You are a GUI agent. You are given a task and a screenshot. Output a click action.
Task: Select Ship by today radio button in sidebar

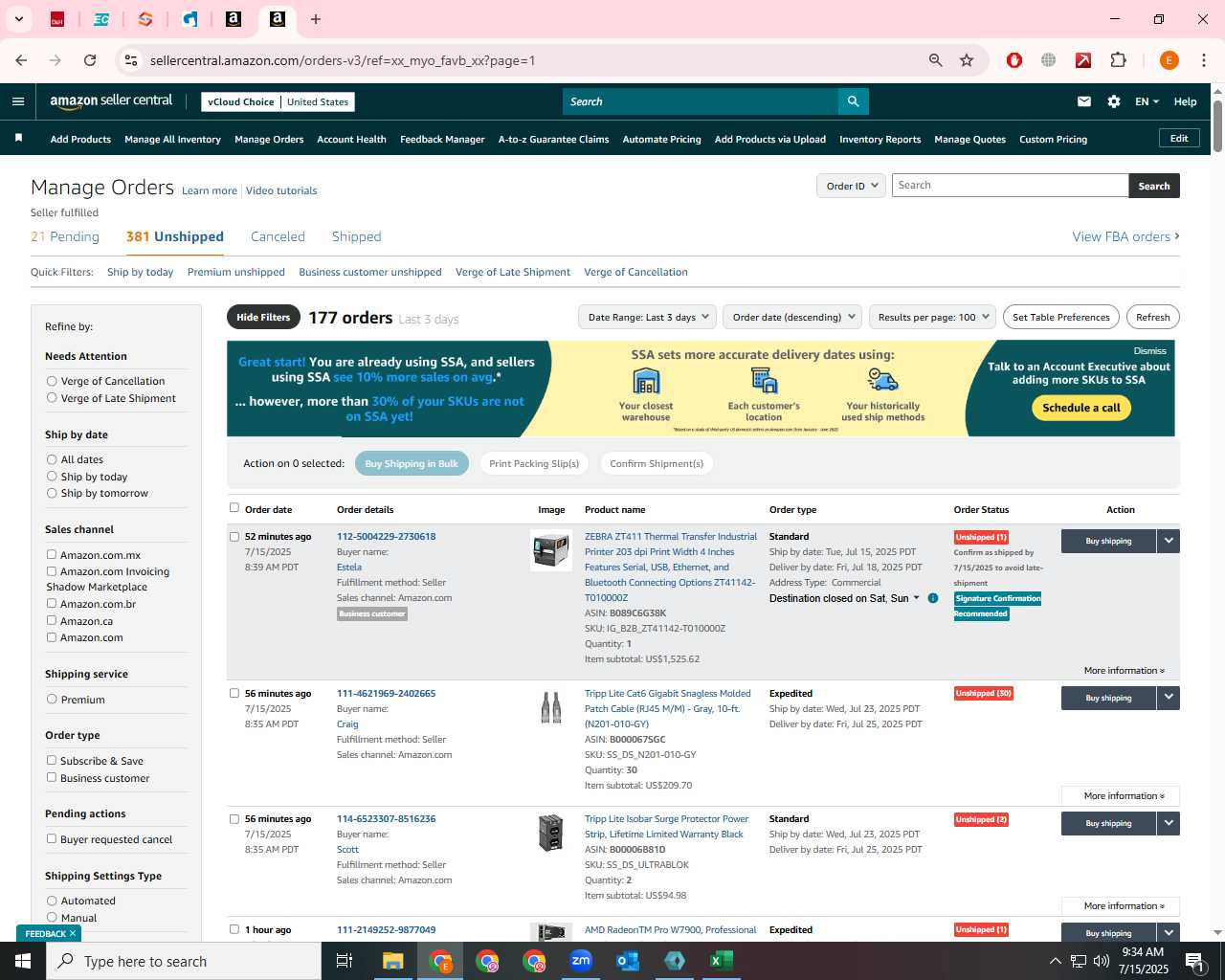click(x=52, y=476)
